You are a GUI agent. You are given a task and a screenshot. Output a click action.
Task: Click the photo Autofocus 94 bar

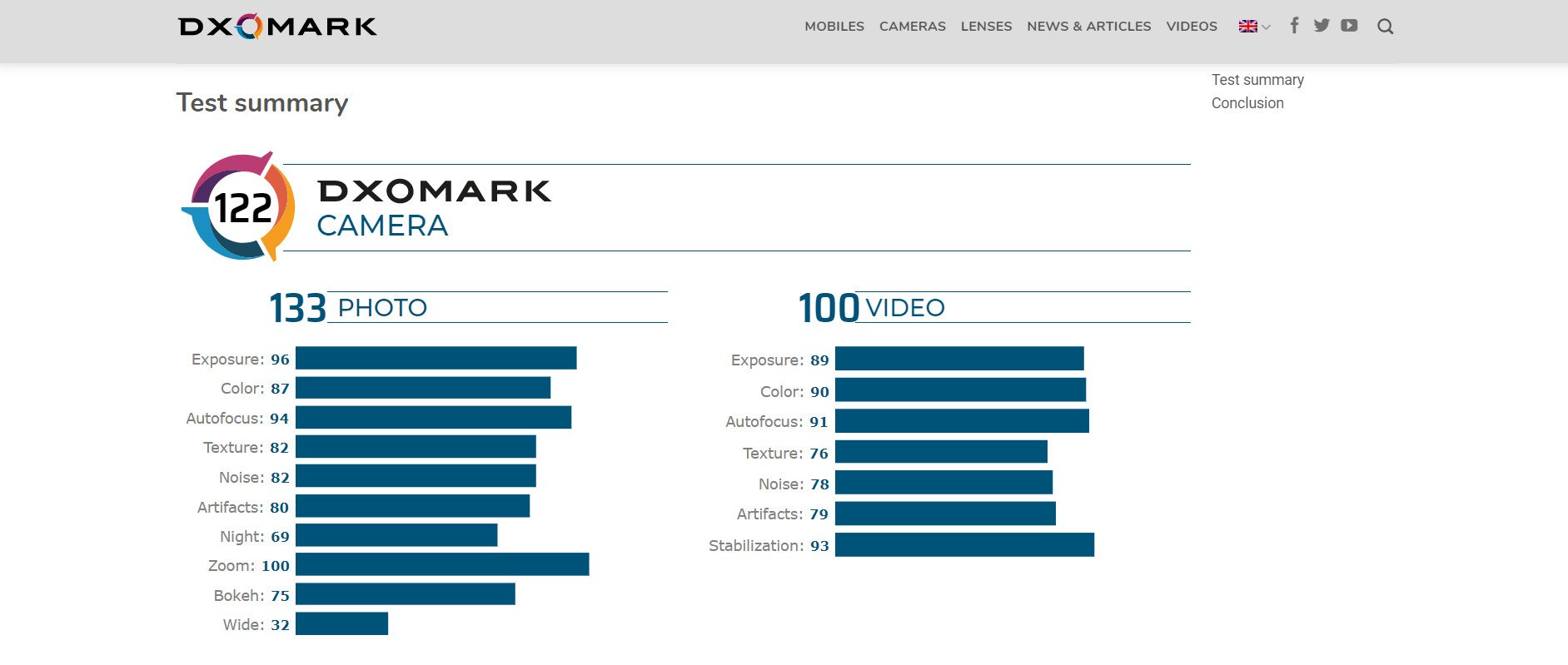(x=434, y=417)
